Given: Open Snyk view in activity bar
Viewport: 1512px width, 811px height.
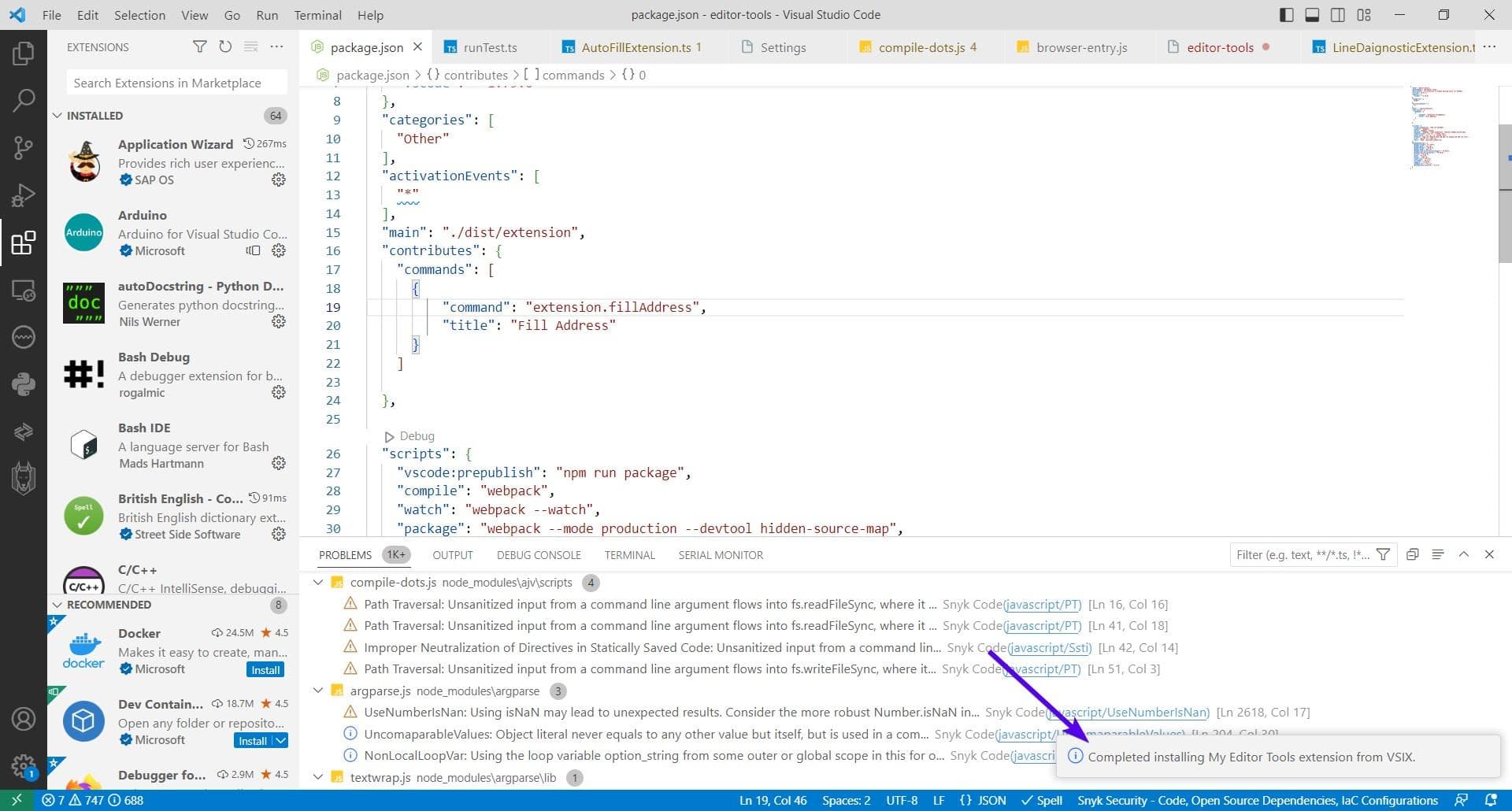Looking at the screenshot, I should (23, 478).
